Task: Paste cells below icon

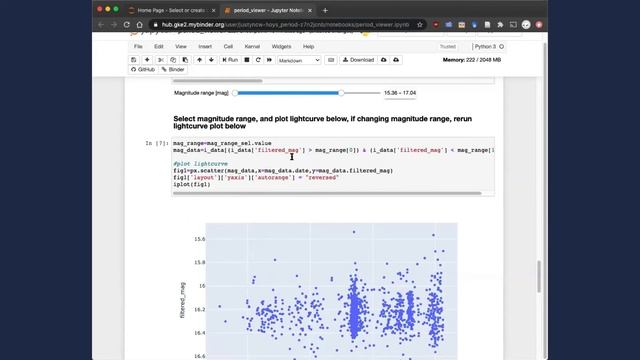Action: tap(185, 60)
